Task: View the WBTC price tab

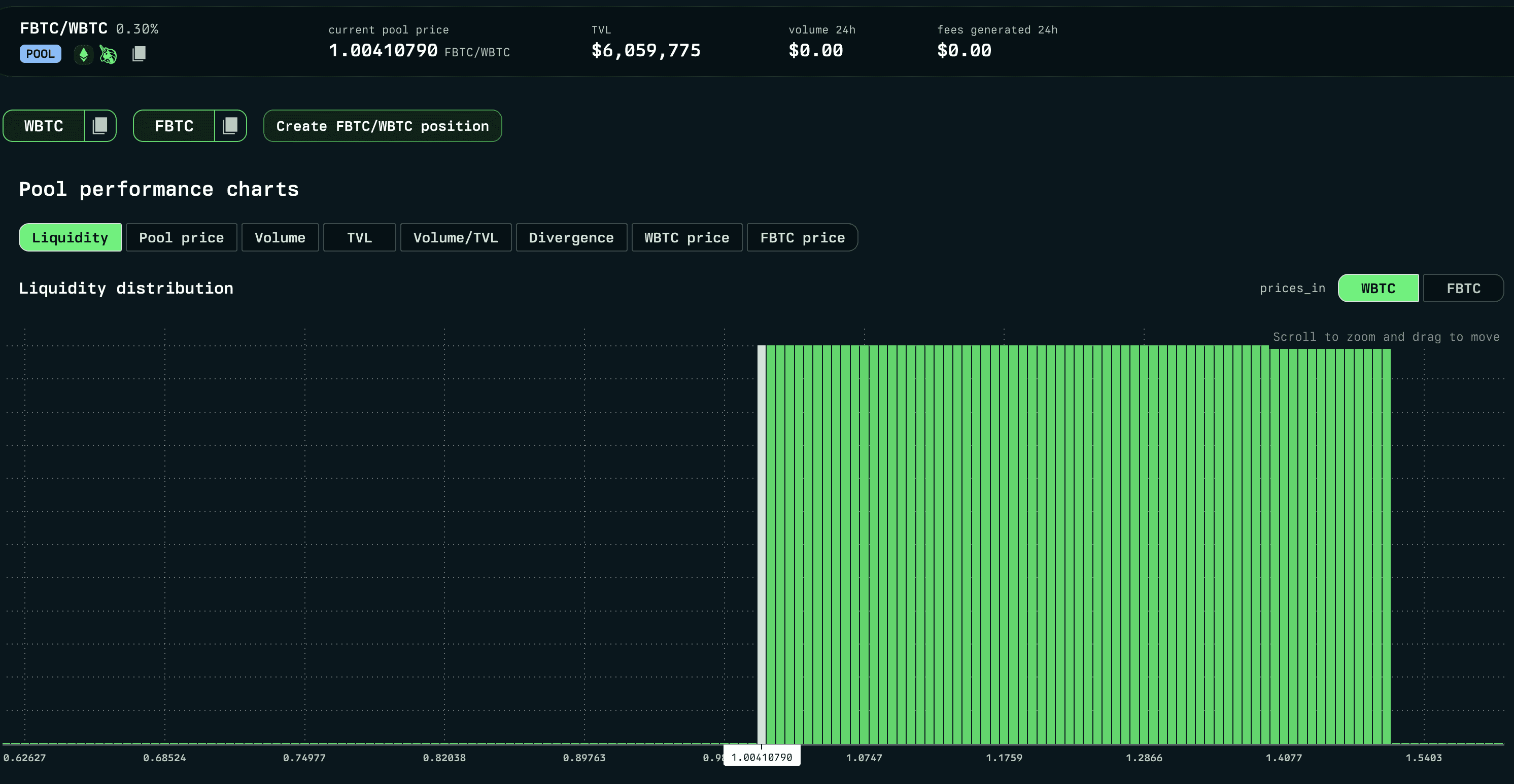Action: click(686, 237)
